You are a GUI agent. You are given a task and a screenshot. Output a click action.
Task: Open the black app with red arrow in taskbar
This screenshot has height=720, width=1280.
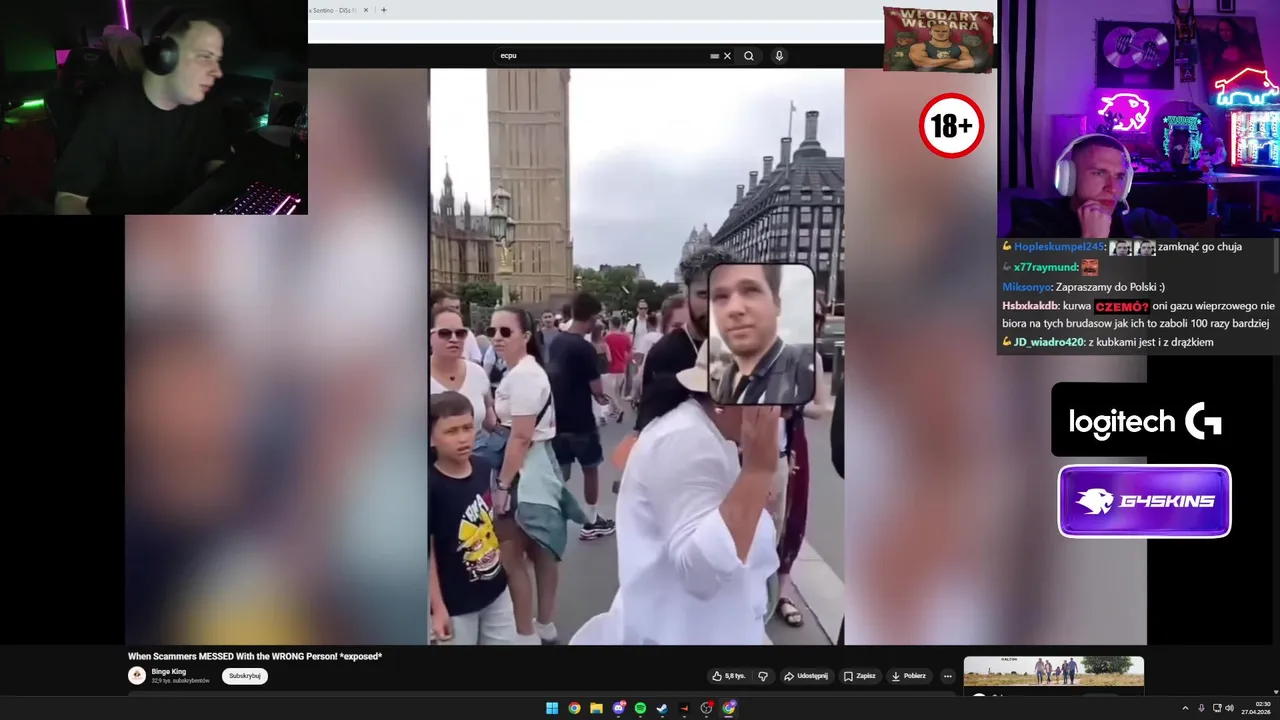(x=684, y=708)
